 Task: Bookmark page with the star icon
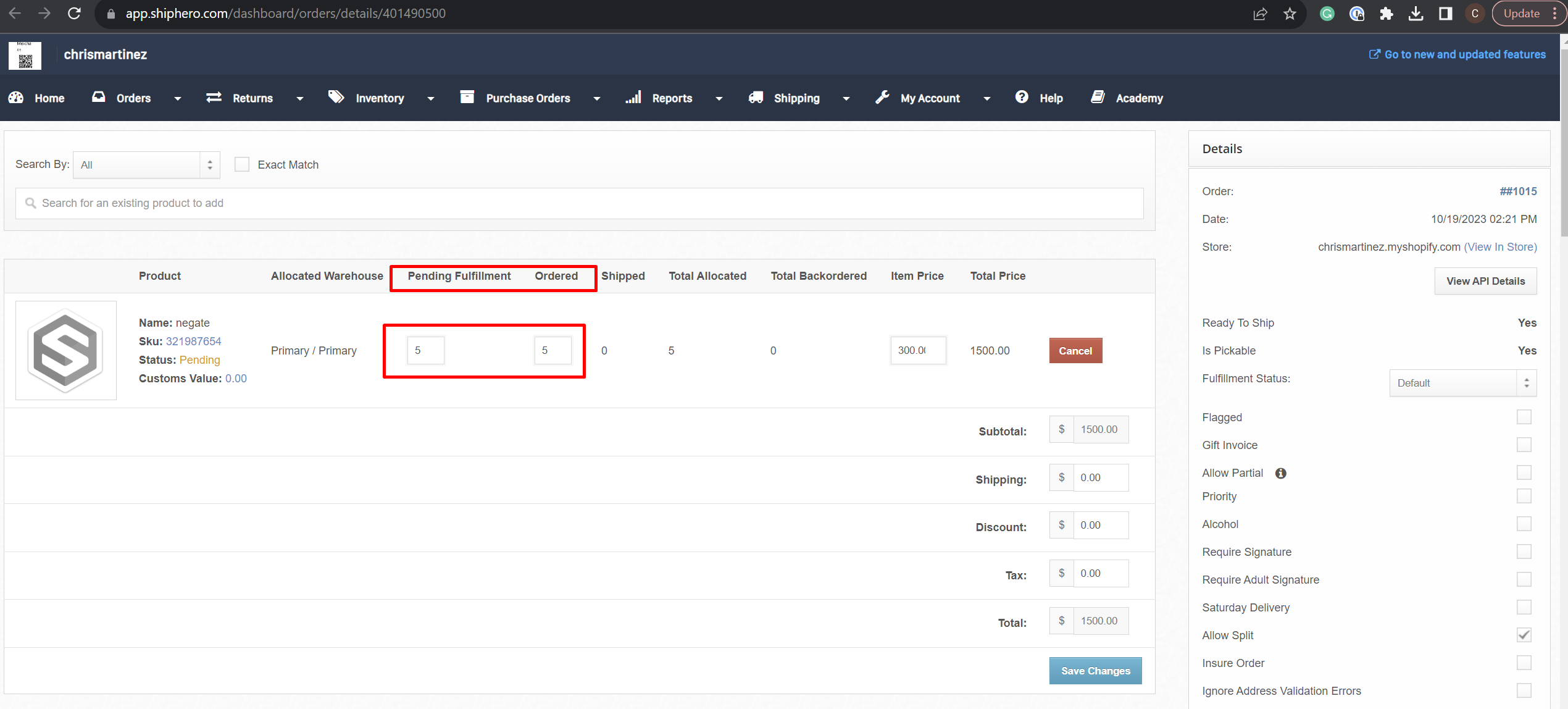tap(1290, 14)
